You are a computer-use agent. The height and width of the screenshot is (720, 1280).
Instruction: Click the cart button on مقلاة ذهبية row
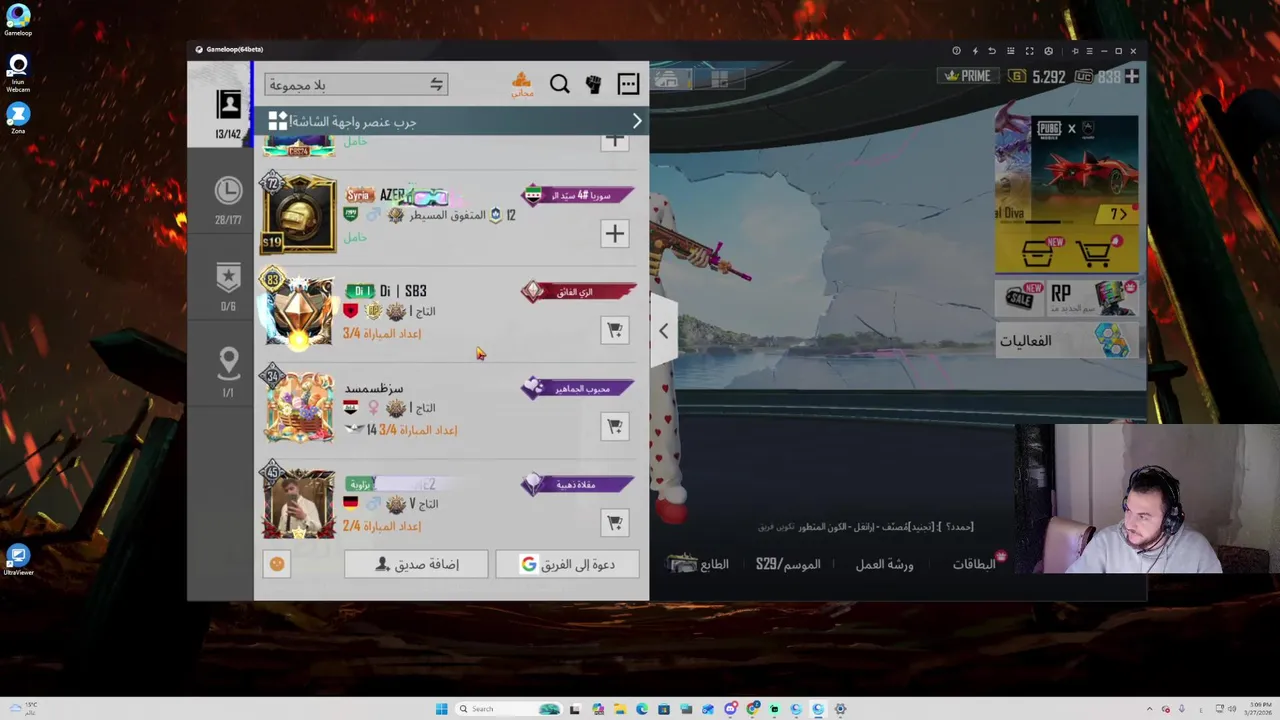(x=614, y=523)
